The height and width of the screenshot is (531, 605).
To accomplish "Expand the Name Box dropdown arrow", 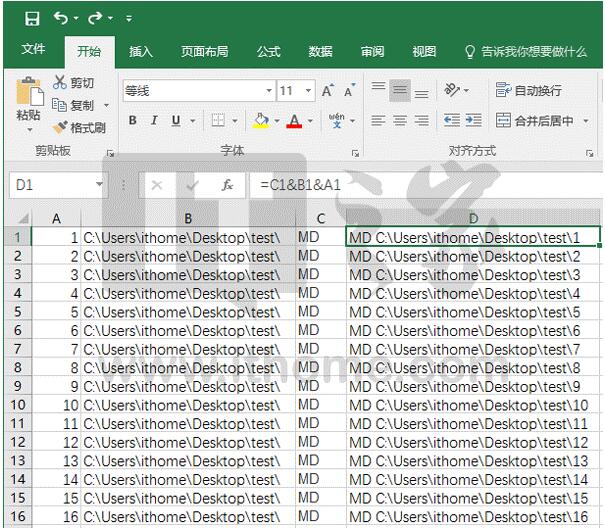I will point(99,185).
